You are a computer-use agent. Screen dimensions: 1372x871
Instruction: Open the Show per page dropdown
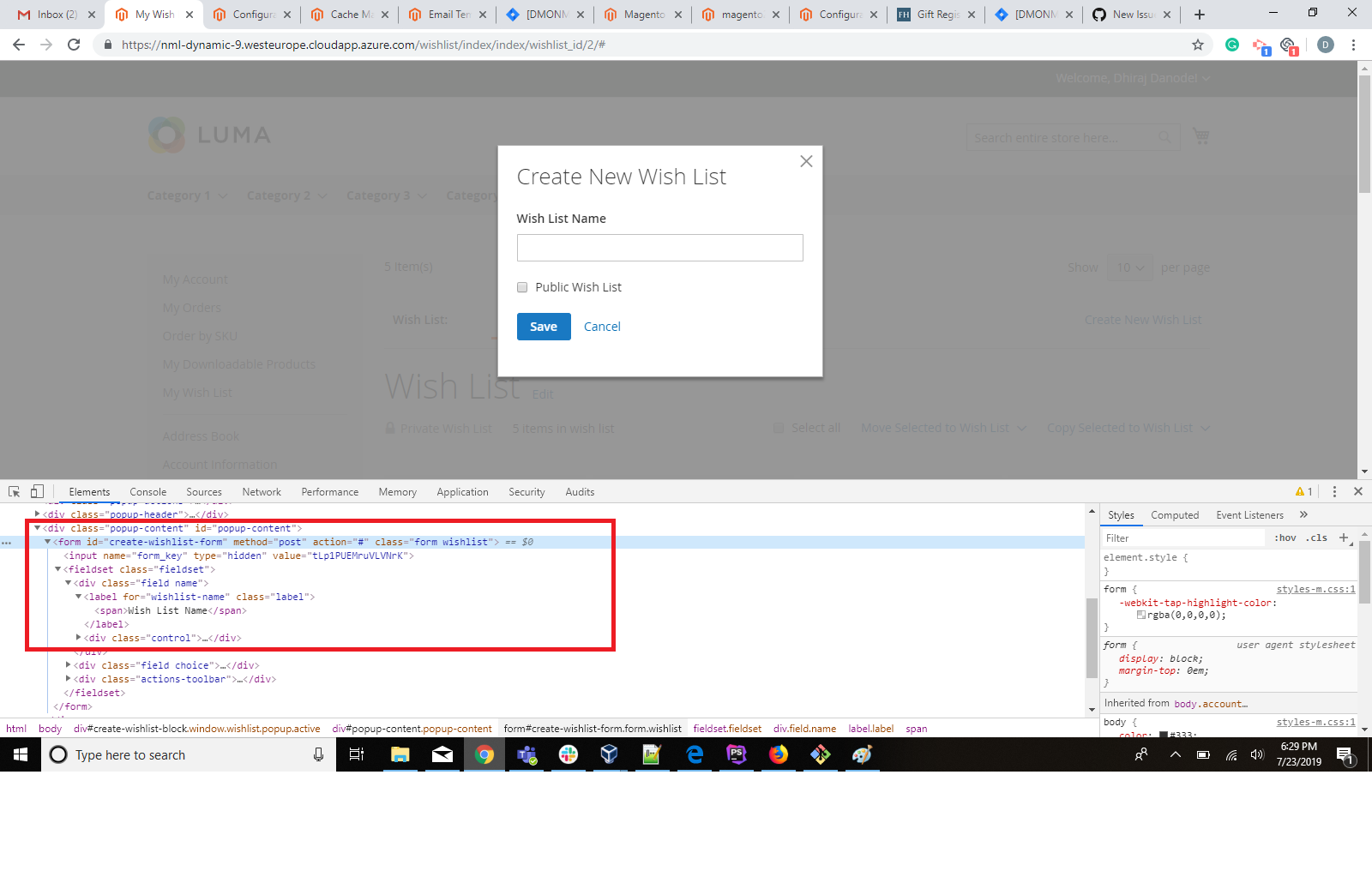[1130, 267]
